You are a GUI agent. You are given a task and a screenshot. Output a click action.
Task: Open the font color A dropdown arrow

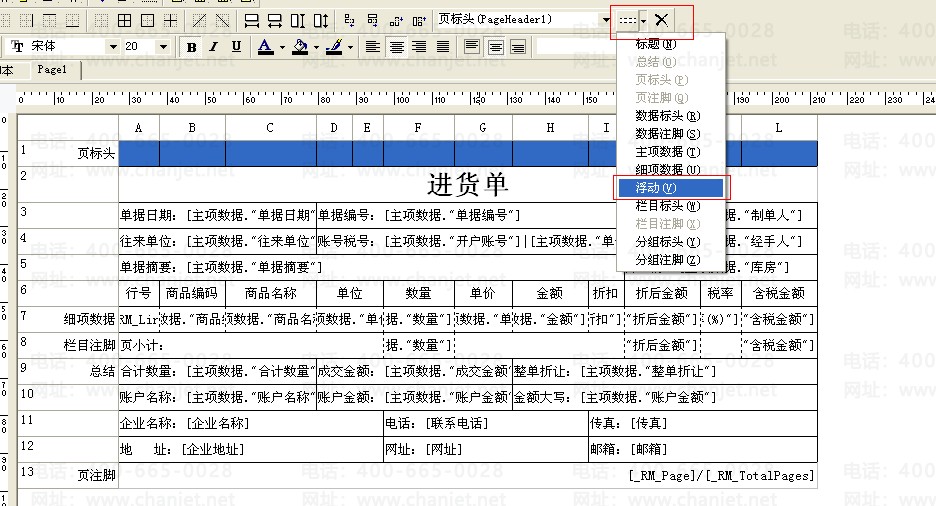[283, 47]
